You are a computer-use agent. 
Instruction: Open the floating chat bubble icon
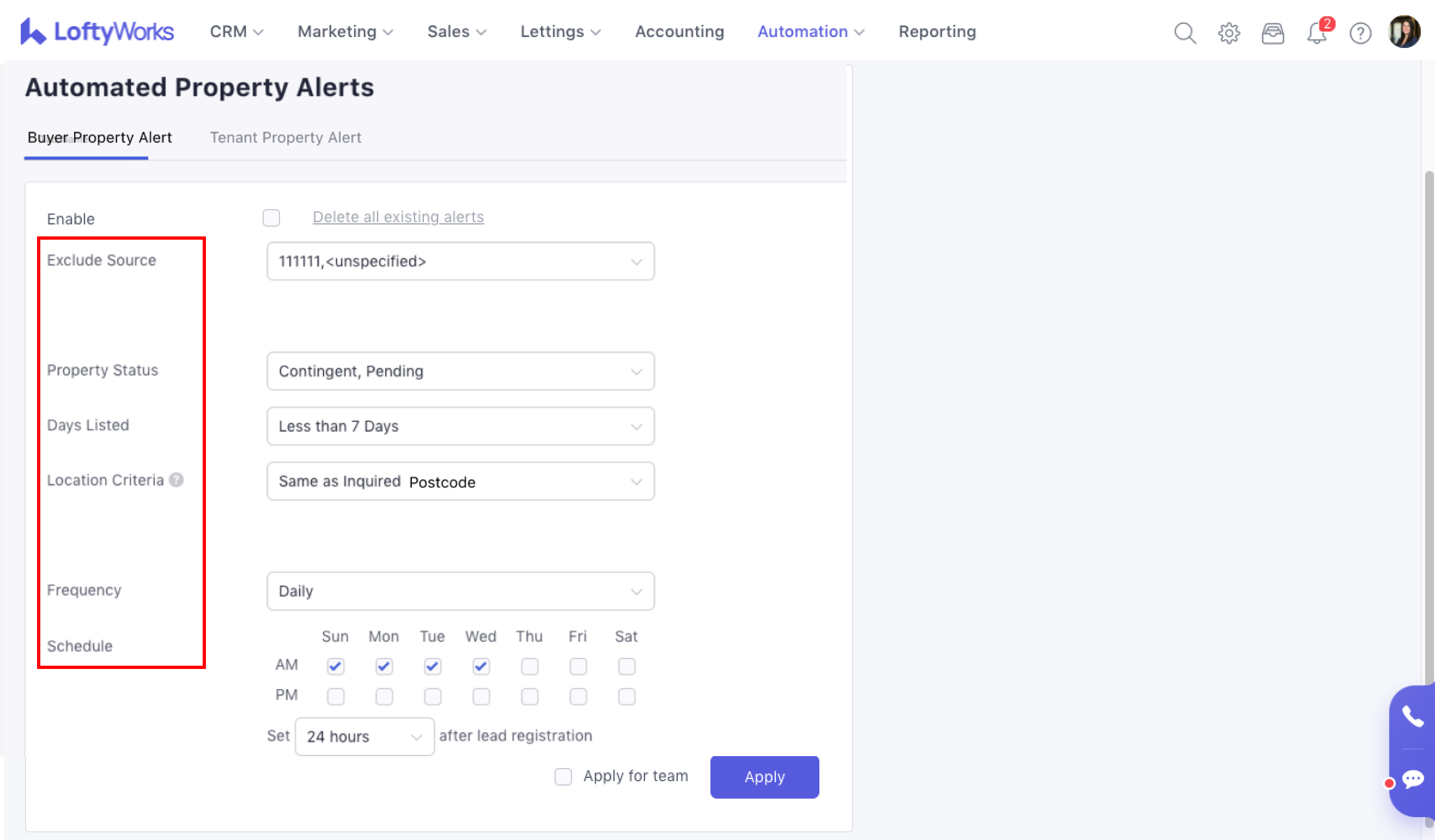[1413, 778]
